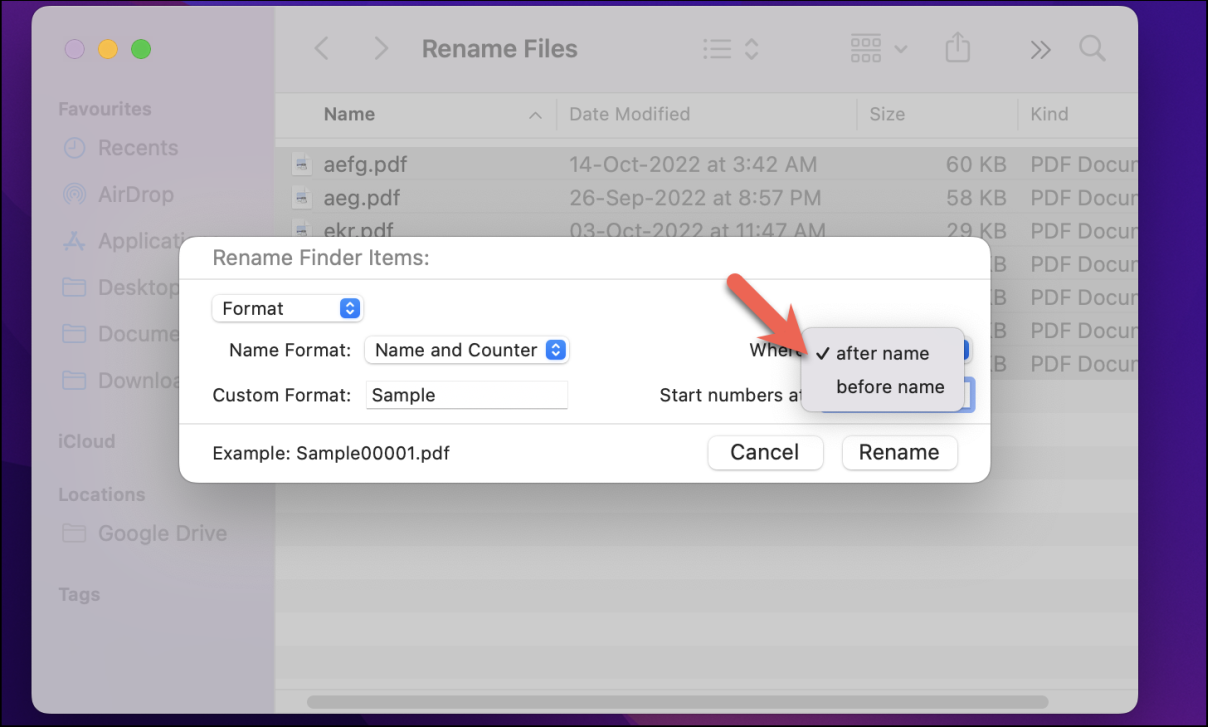Image resolution: width=1208 pixels, height=727 pixels.
Task: Click the back navigation chevron
Action: coord(322,49)
